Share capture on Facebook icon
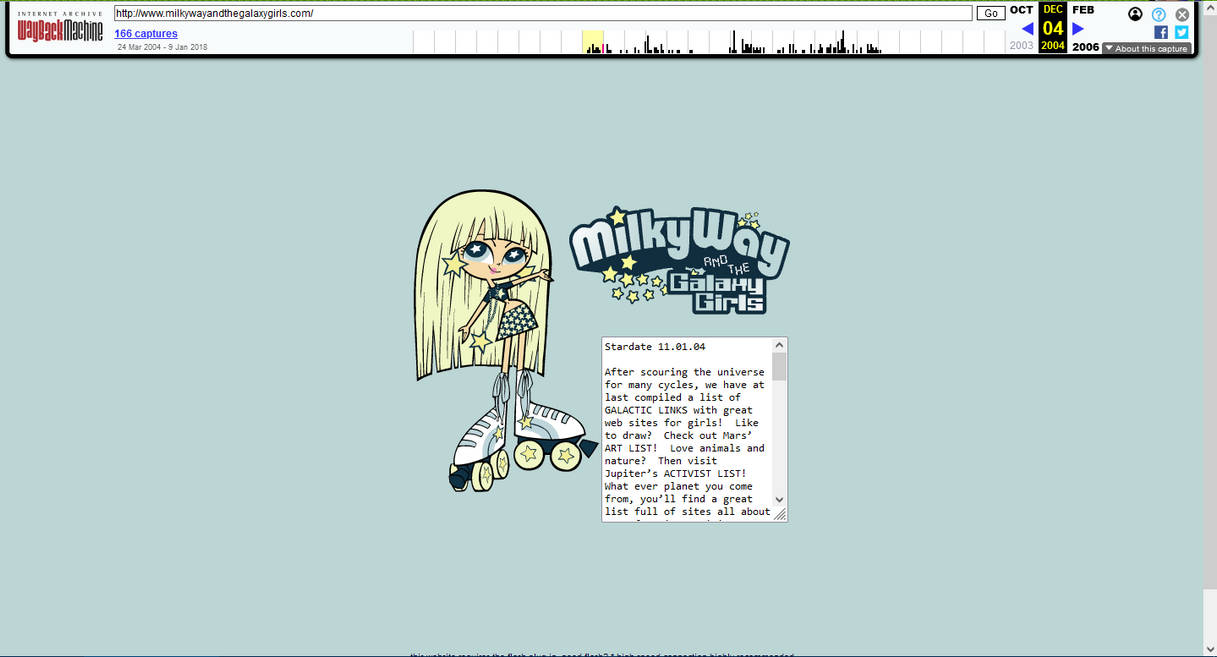The width and height of the screenshot is (1217, 657). [1161, 32]
